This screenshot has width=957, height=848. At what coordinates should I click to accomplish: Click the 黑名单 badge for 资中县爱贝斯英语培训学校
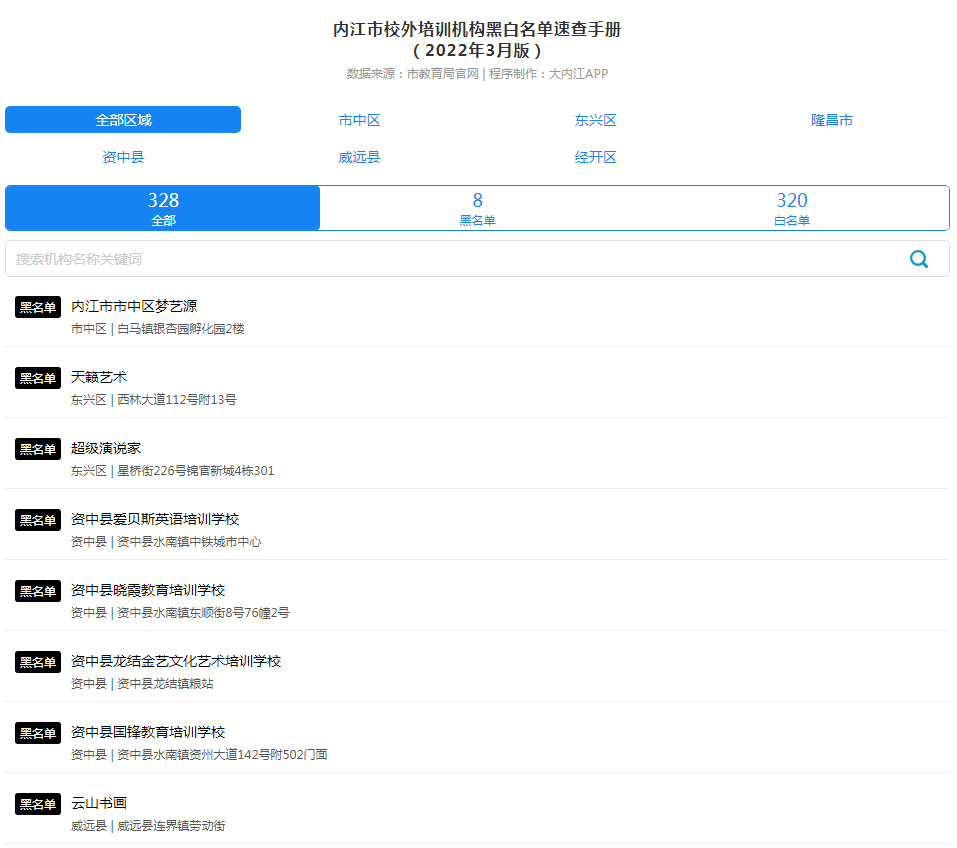tap(37, 520)
